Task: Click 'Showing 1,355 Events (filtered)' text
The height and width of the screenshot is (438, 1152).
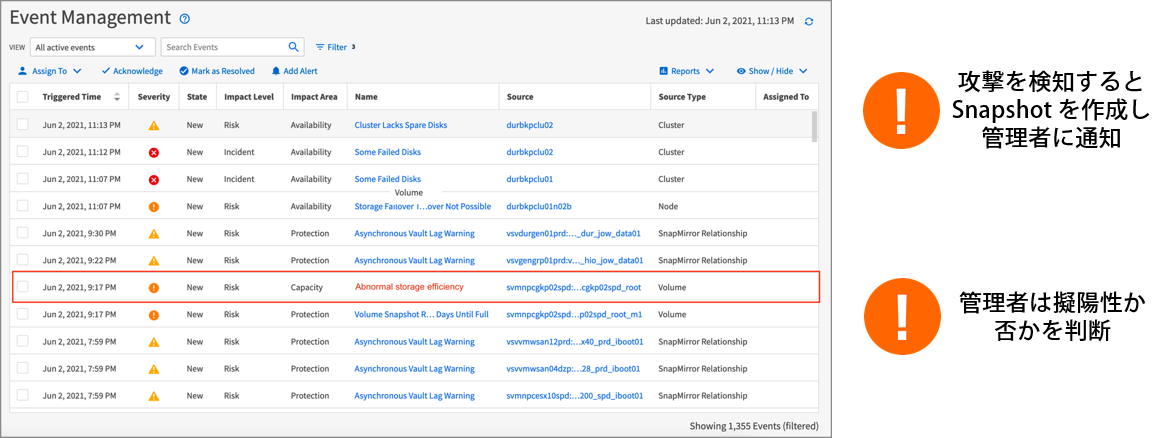Action: 754,426
